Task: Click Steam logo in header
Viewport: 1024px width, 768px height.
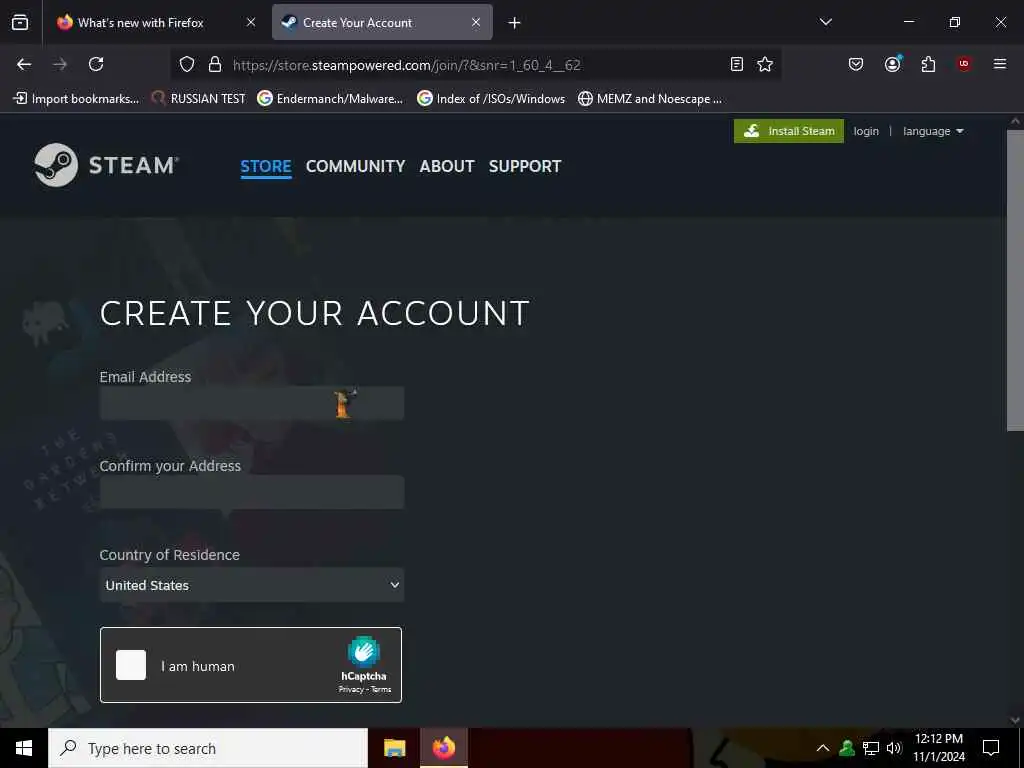Action: [x=106, y=165]
